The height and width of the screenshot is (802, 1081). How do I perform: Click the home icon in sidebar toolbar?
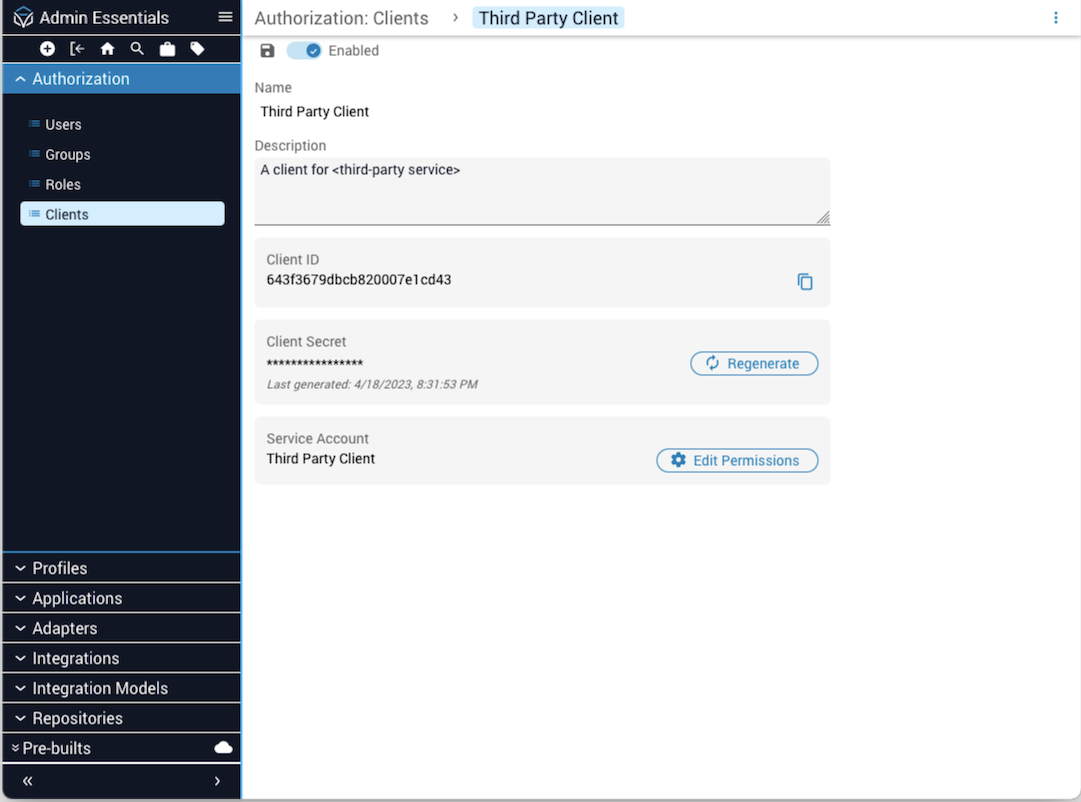[107, 49]
